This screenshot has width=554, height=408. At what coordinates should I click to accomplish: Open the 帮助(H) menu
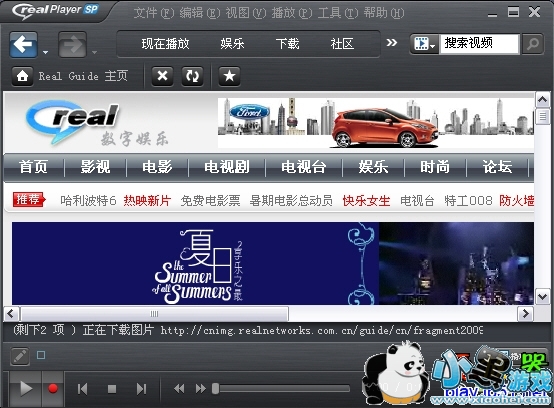pos(384,13)
